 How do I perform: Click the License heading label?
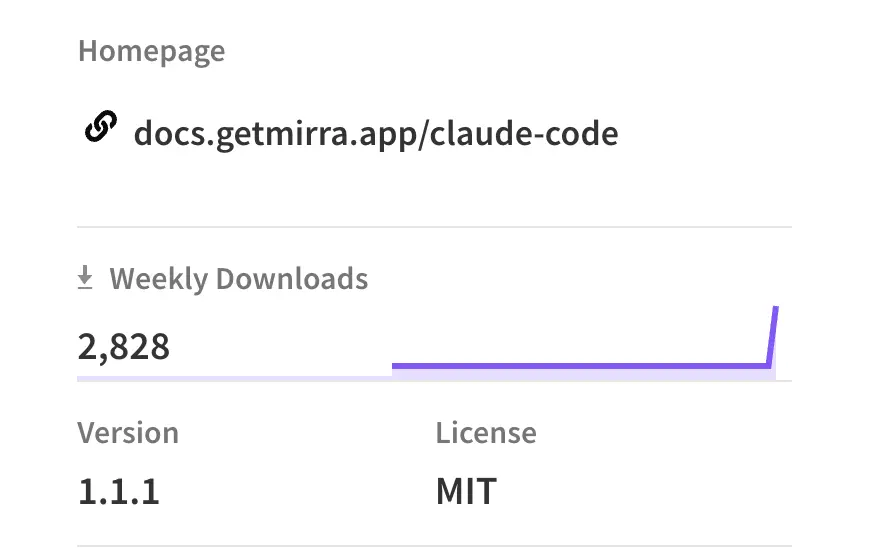pos(486,433)
